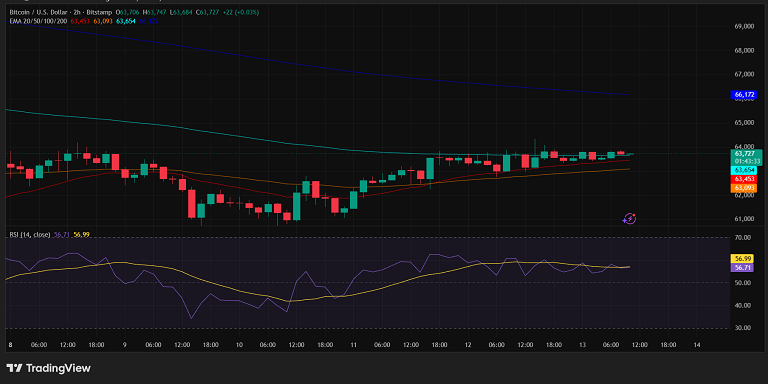Click the 69,000 price axis label
The height and width of the screenshot is (384, 768).
tap(744, 26)
